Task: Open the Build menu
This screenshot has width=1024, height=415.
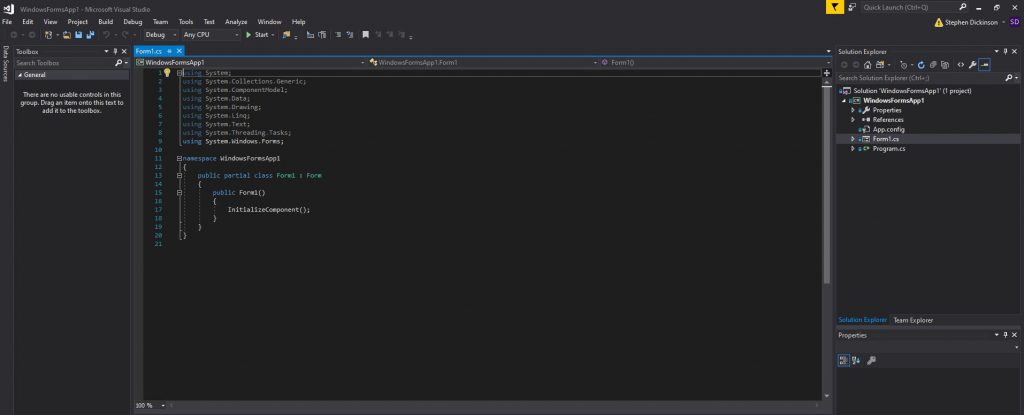Action: coord(105,22)
